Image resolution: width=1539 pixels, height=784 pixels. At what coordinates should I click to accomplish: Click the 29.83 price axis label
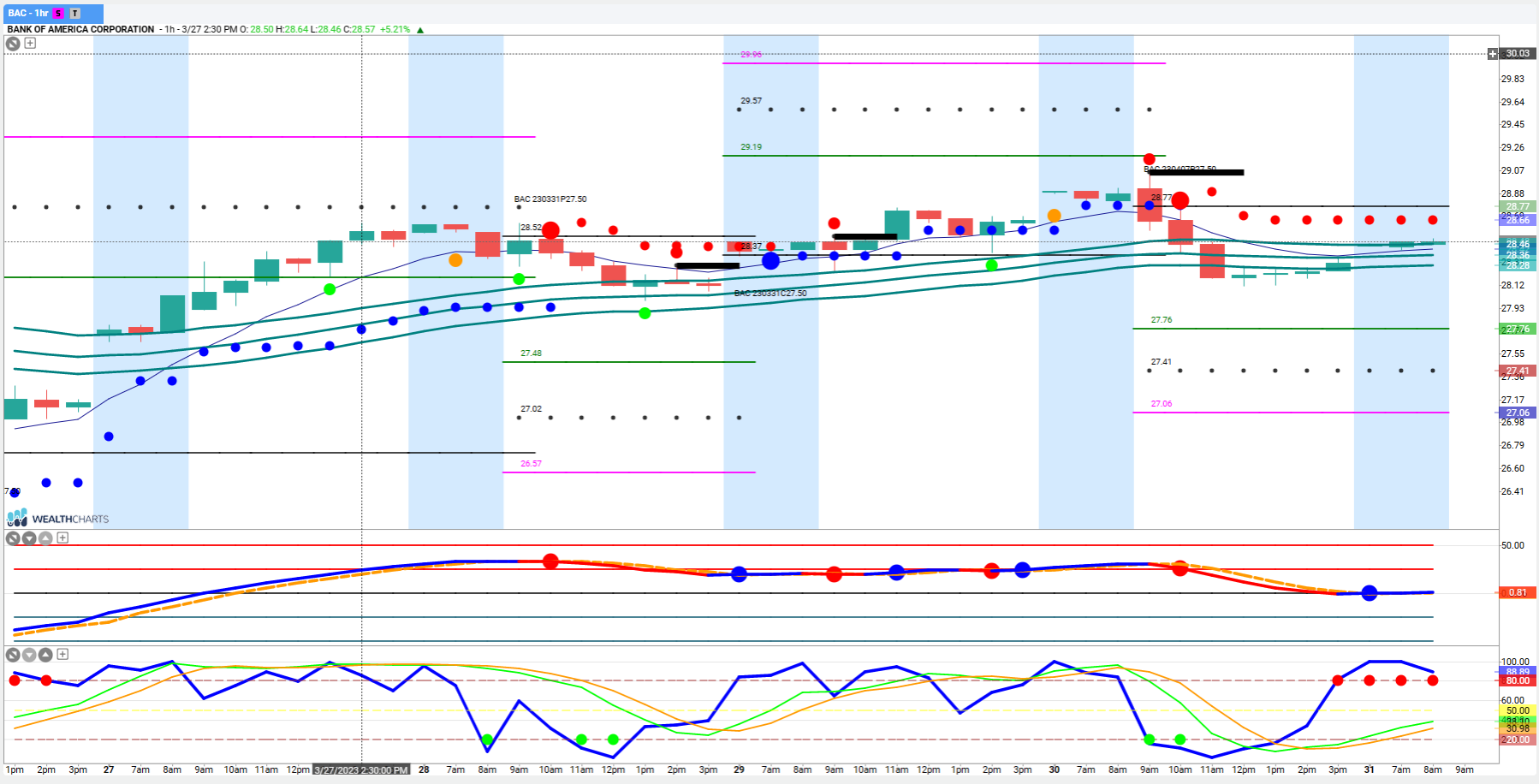[x=1512, y=79]
